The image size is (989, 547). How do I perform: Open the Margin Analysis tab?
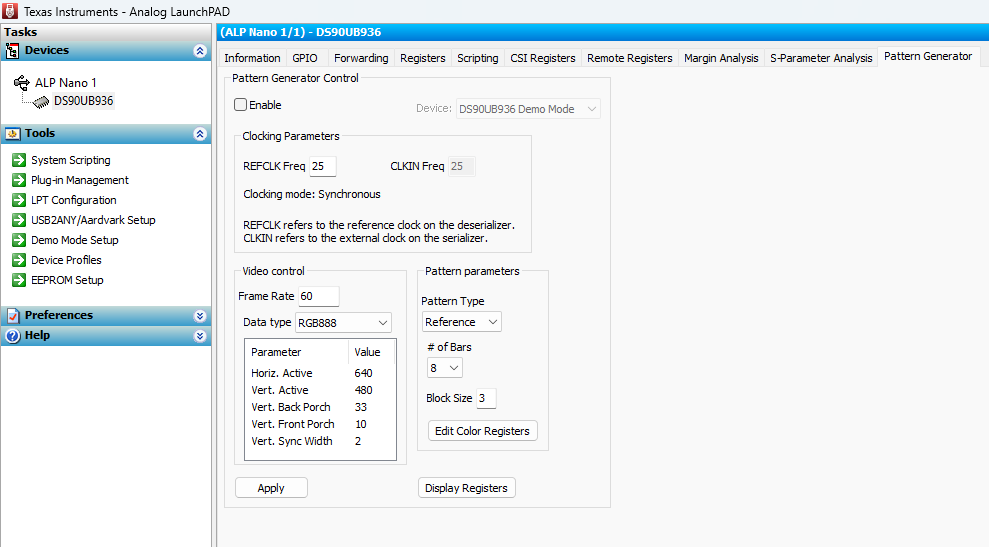720,58
